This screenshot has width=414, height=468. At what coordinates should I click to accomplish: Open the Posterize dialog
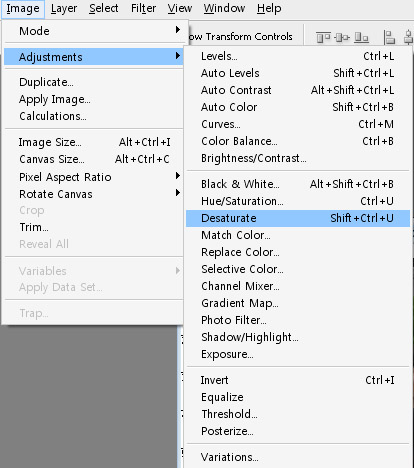(x=298, y=431)
